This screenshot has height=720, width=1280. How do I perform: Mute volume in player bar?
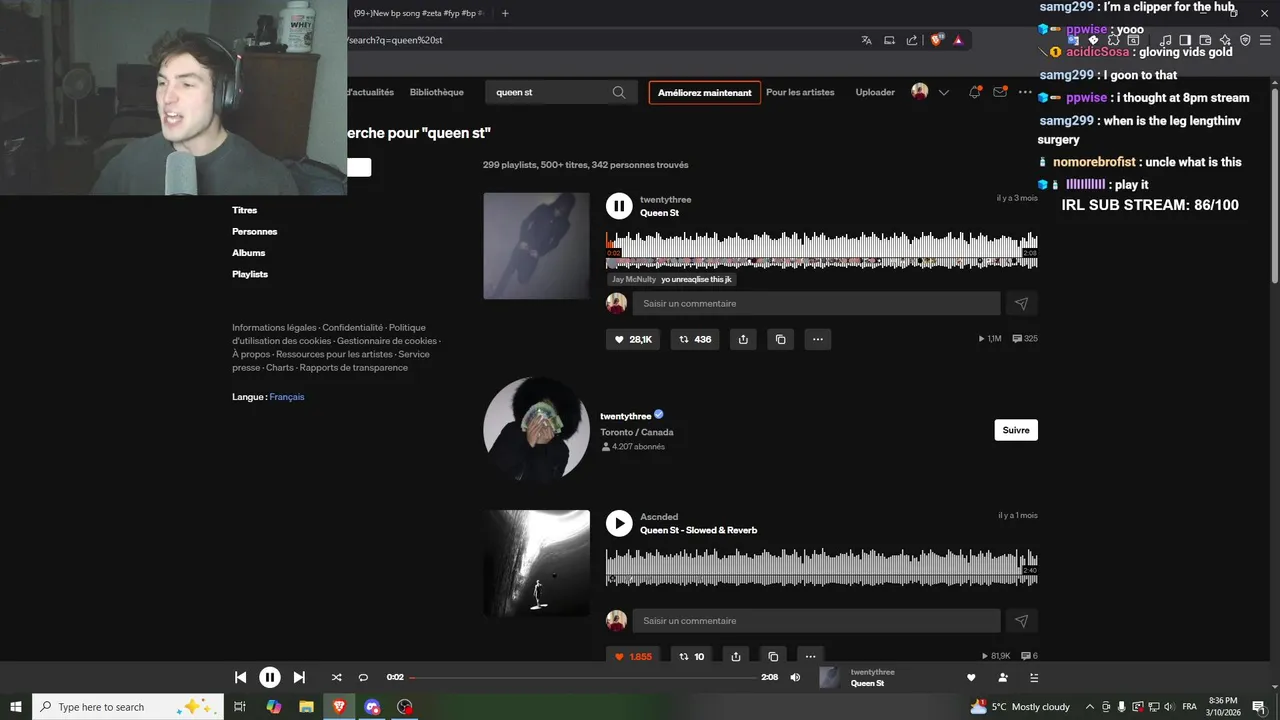795,677
